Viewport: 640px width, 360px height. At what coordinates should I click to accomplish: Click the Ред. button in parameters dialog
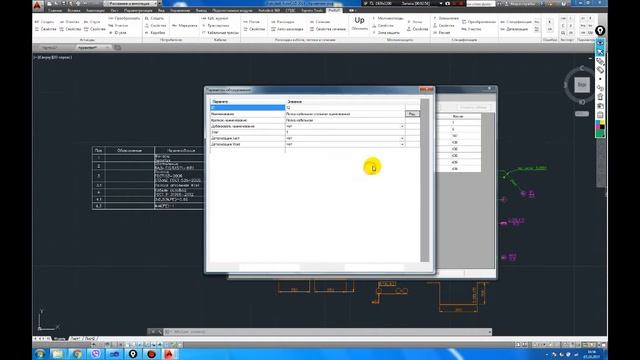tap(412, 114)
